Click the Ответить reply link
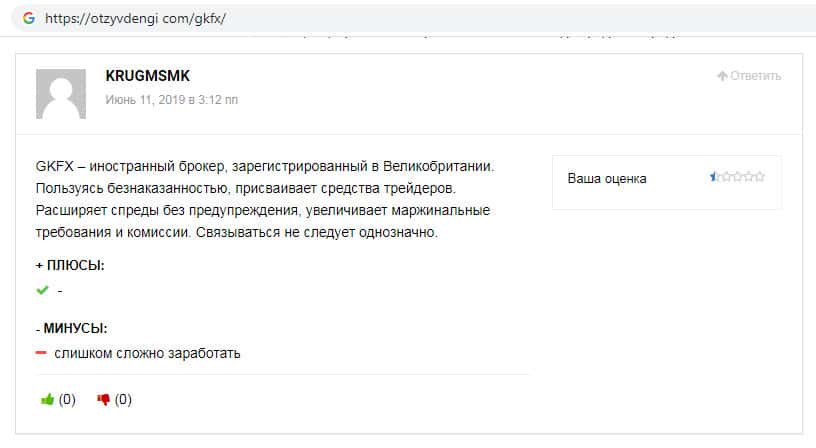 pyautogui.click(x=755, y=76)
